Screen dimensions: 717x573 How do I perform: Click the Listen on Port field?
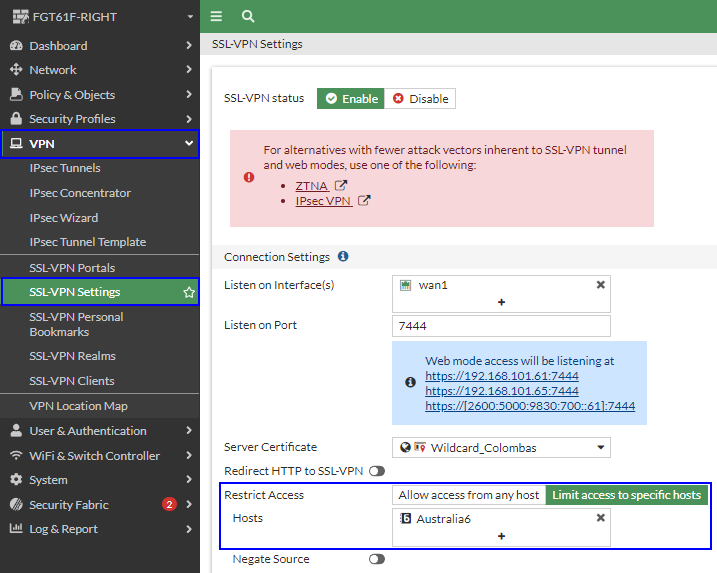pyautogui.click(x=501, y=326)
